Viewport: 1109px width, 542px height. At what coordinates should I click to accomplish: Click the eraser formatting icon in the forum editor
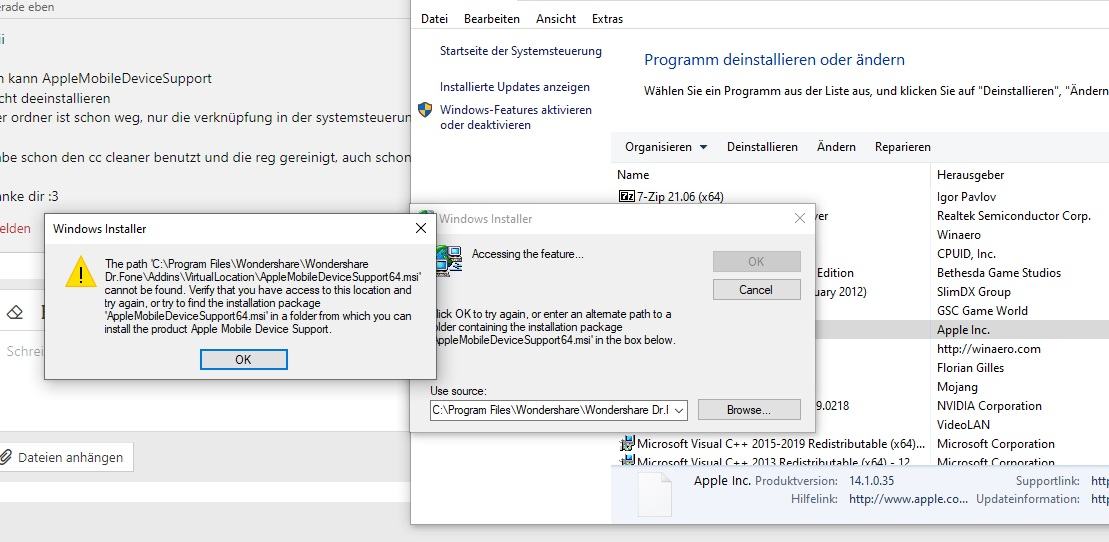pos(15,312)
